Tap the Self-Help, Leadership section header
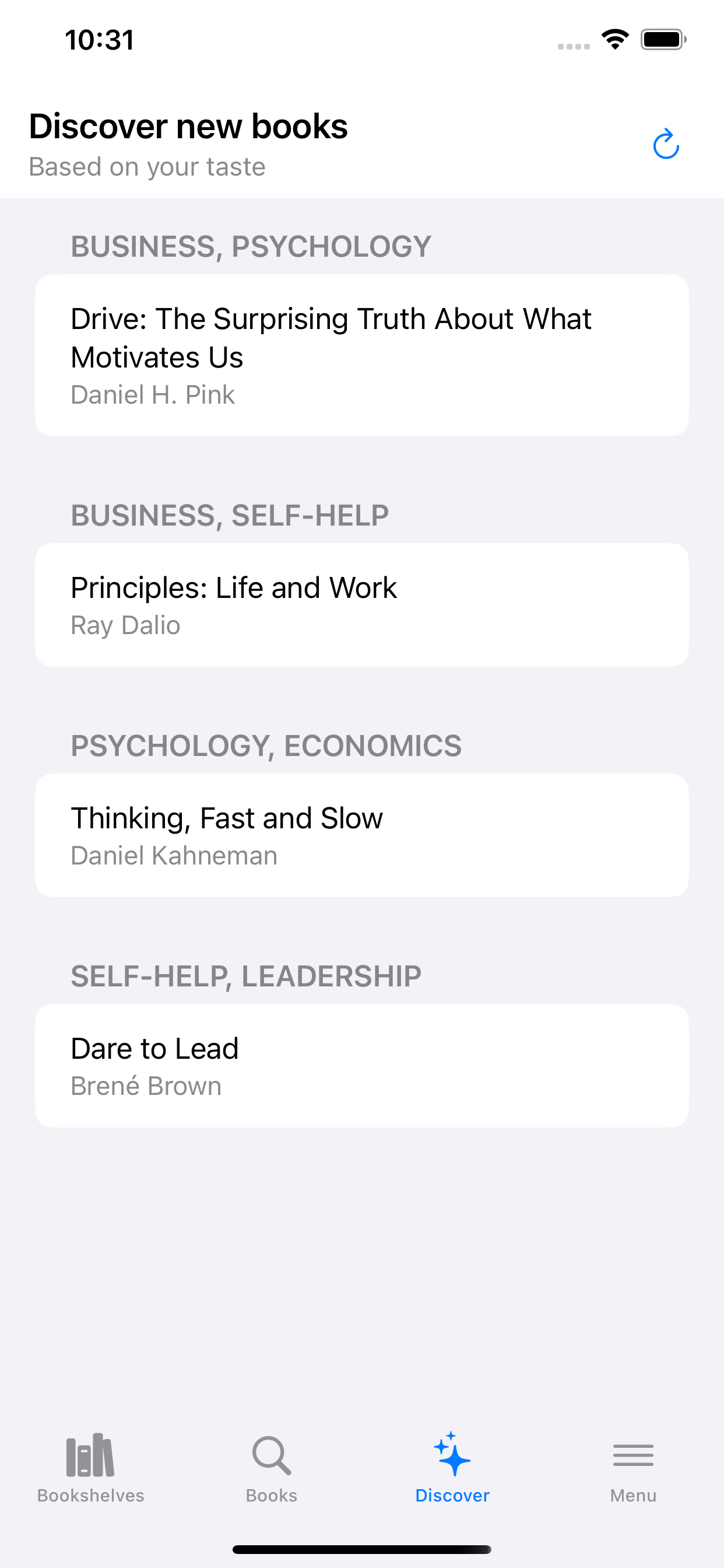 [x=246, y=977]
